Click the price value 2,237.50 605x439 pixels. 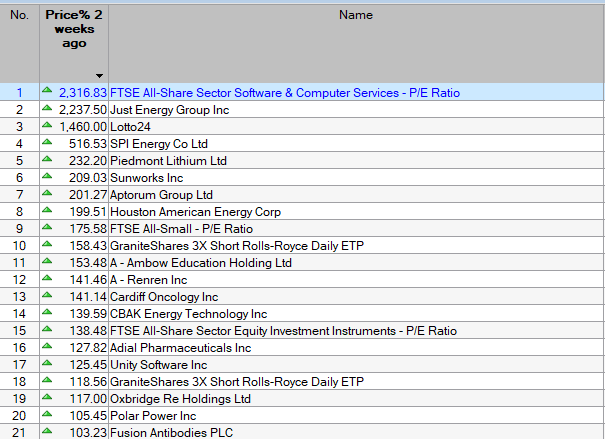[x=83, y=110]
